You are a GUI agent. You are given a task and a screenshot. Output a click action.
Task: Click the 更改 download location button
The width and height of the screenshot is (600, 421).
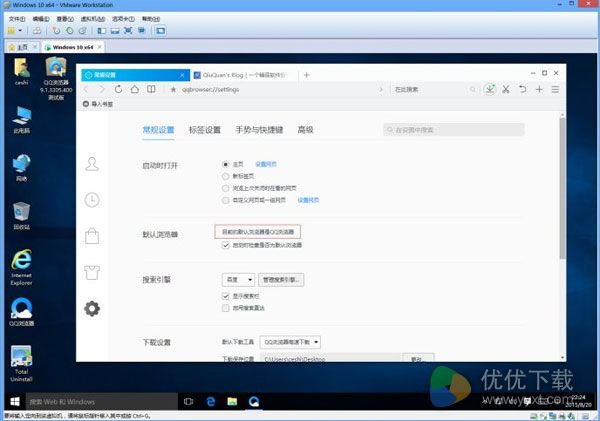418,359
